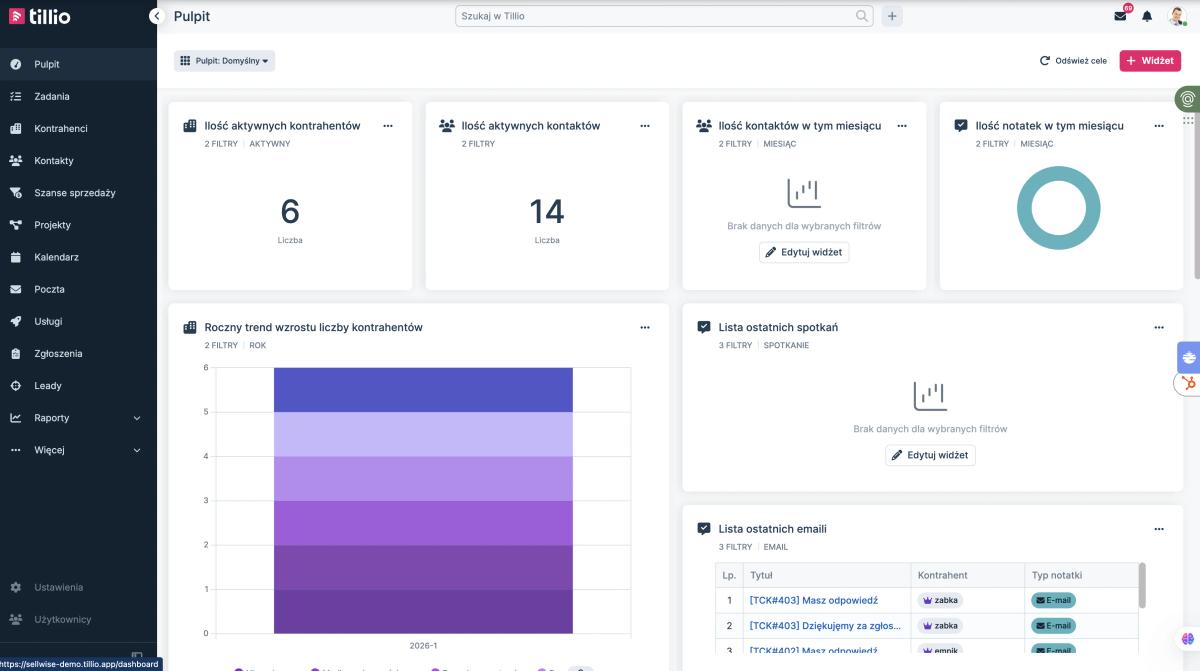This screenshot has height=671, width=1200.
Task: Collapse the sidebar with the chevron arrow
Action: [156, 16]
